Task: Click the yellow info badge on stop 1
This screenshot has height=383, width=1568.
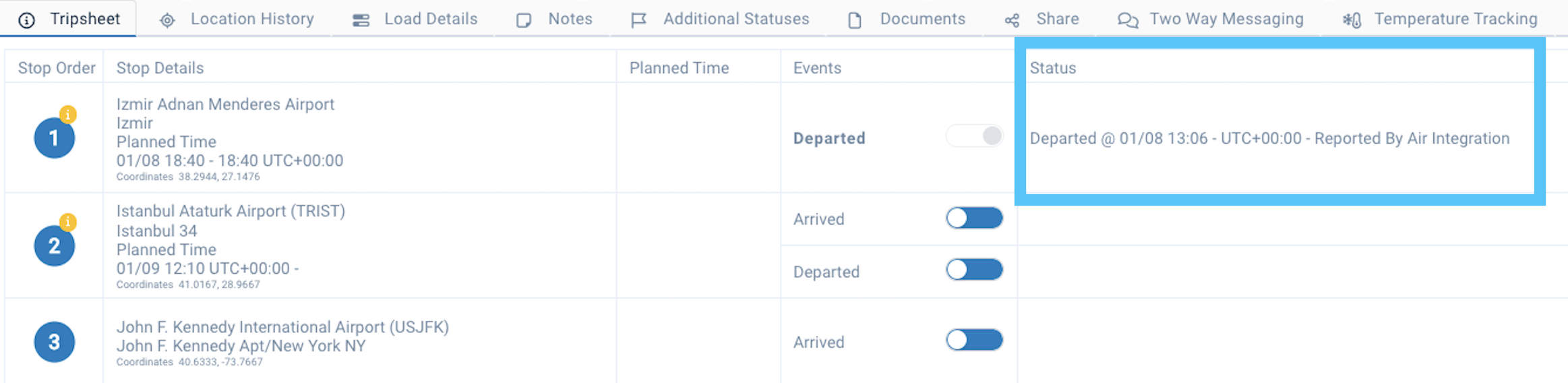Action: [x=67, y=114]
